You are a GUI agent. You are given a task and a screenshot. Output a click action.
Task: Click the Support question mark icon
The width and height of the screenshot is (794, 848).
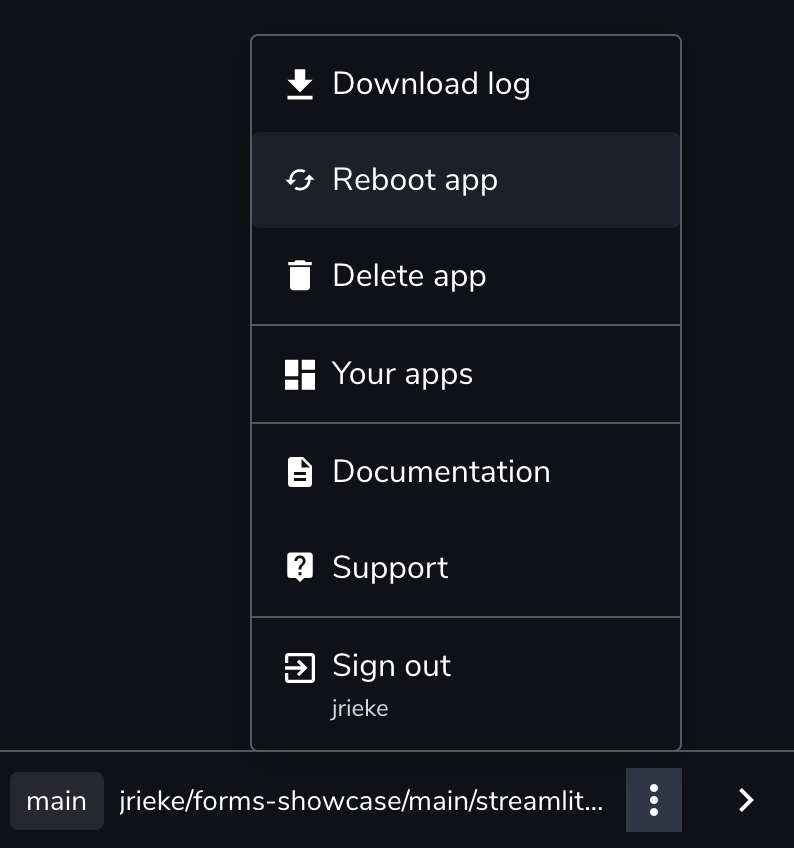coord(300,568)
